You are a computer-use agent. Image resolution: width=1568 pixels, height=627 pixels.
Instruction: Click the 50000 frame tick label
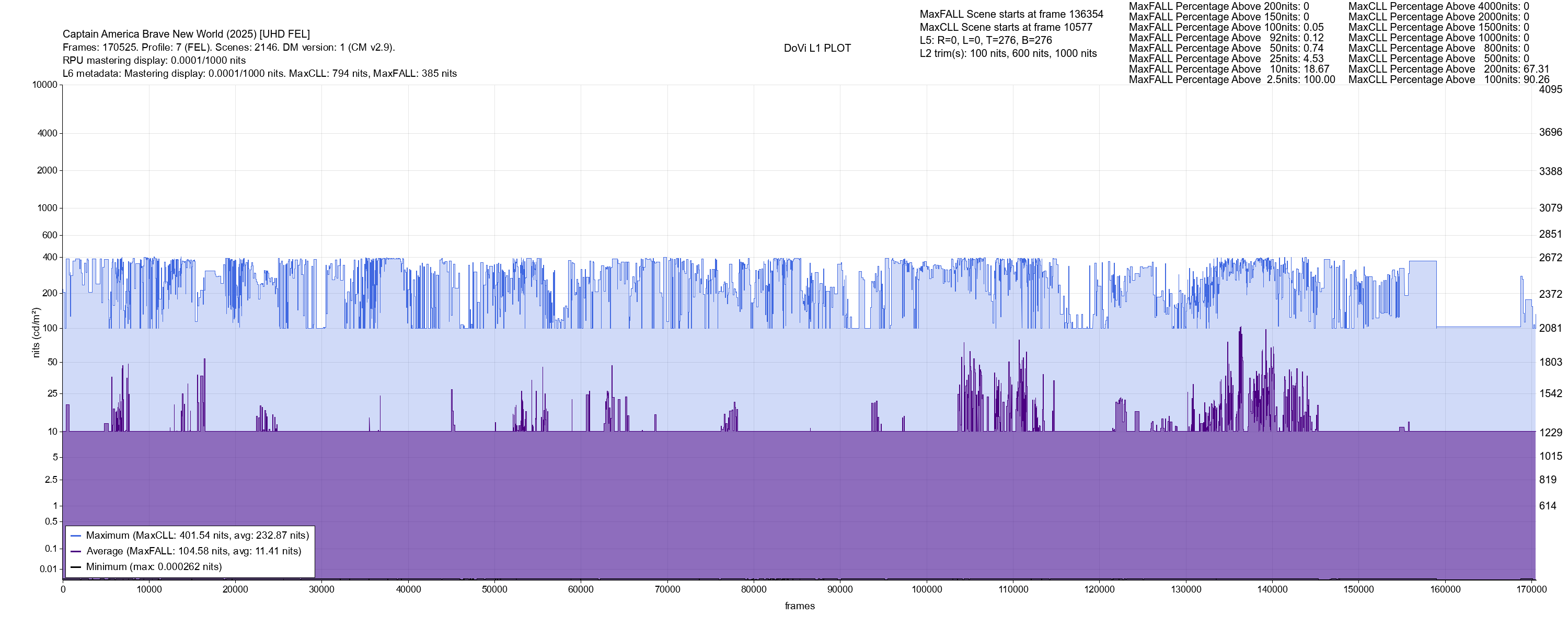tap(494, 590)
